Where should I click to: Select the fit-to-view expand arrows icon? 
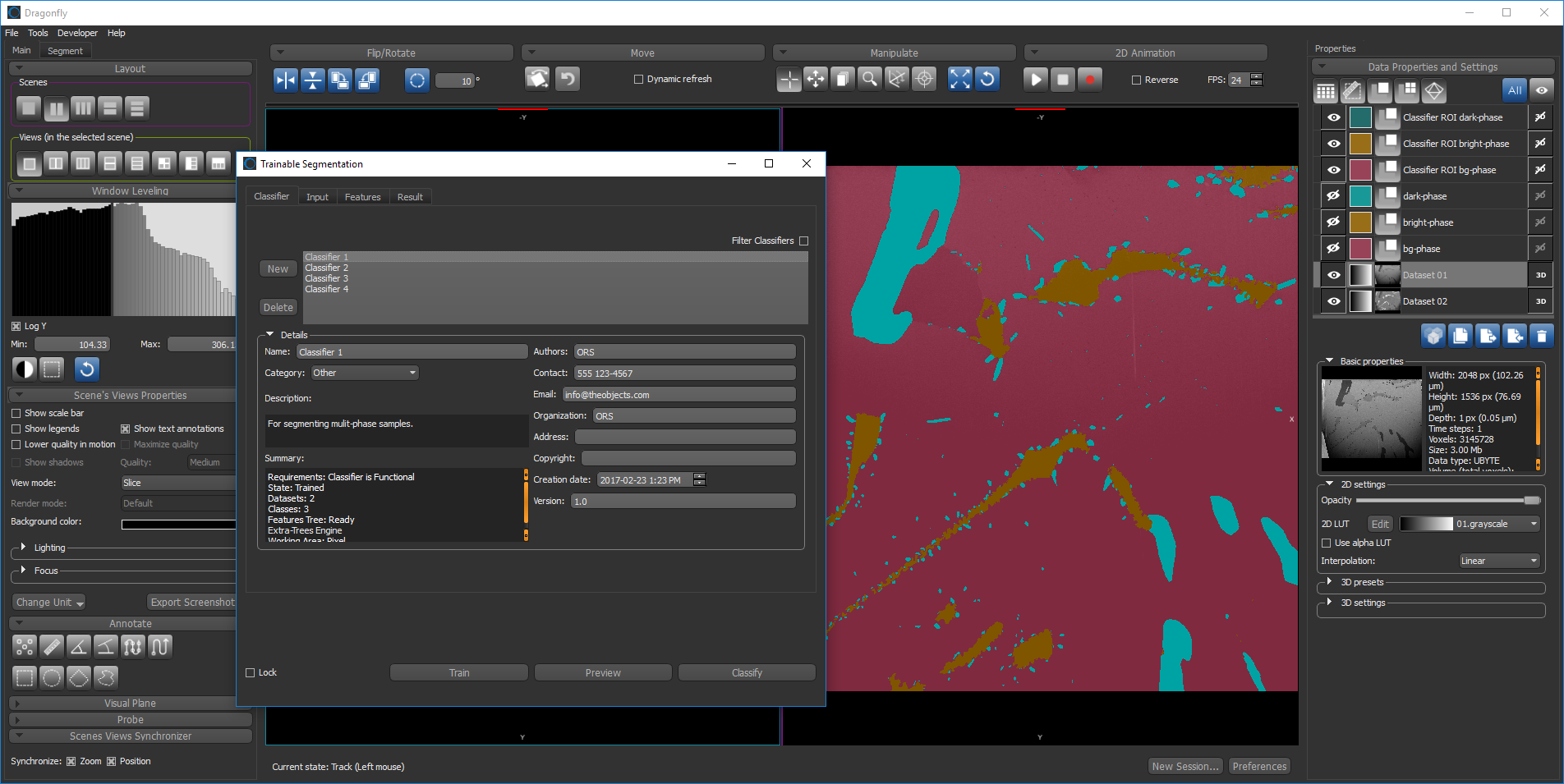959,80
